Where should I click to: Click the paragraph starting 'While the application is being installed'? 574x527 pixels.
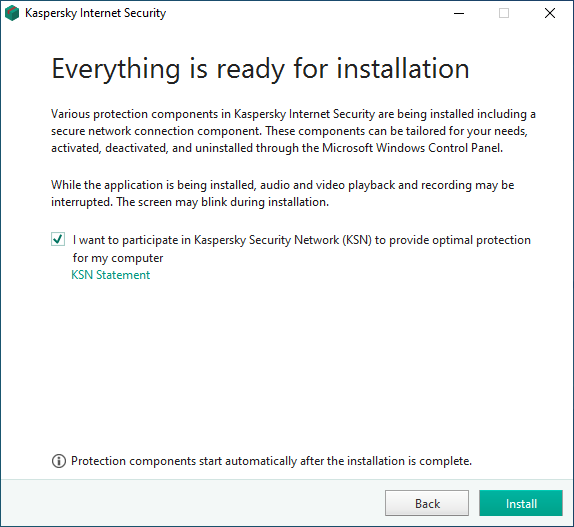coord(282,193)
